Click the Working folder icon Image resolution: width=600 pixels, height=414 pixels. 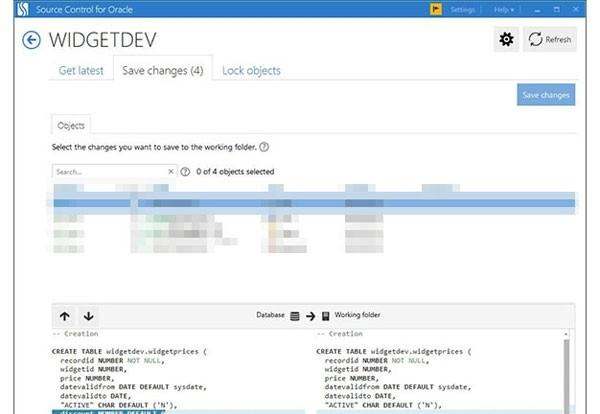pyautogui.click(x=326, y=316)
